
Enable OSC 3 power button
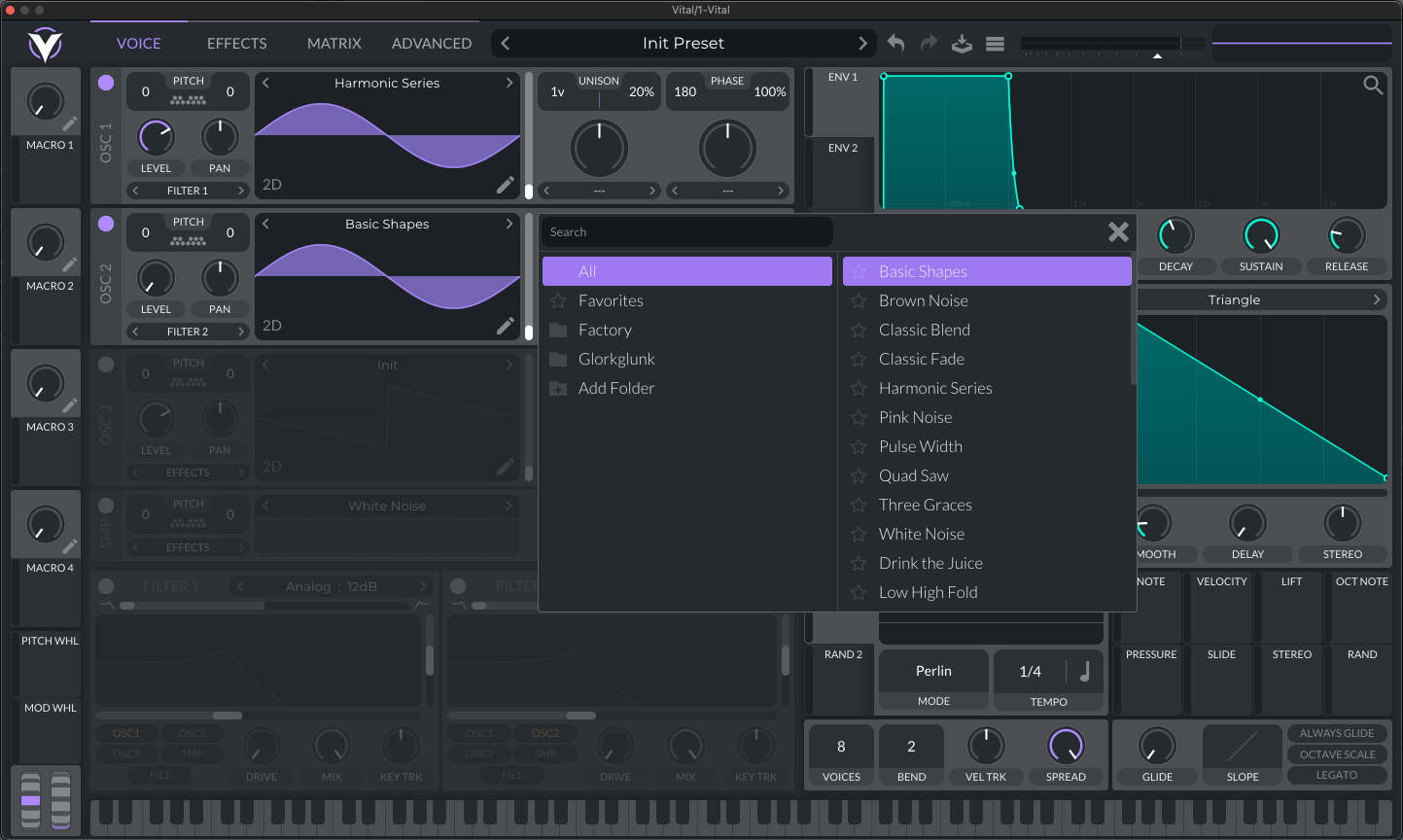click(106, 365)
